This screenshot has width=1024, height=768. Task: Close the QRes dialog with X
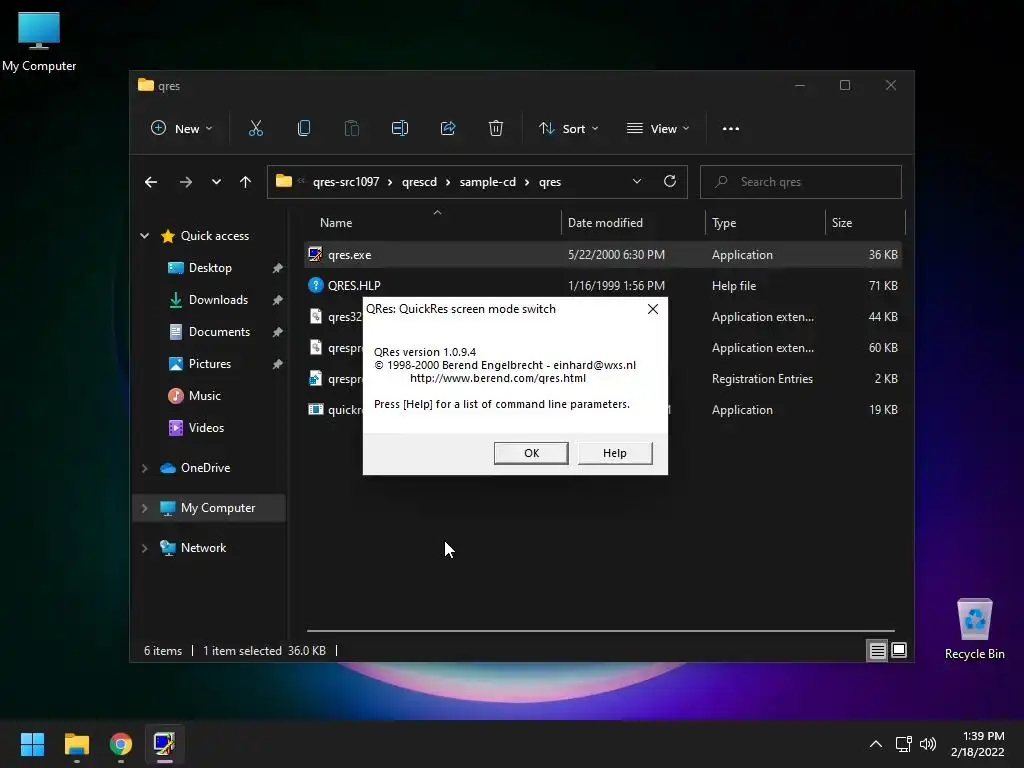[652, 309]
